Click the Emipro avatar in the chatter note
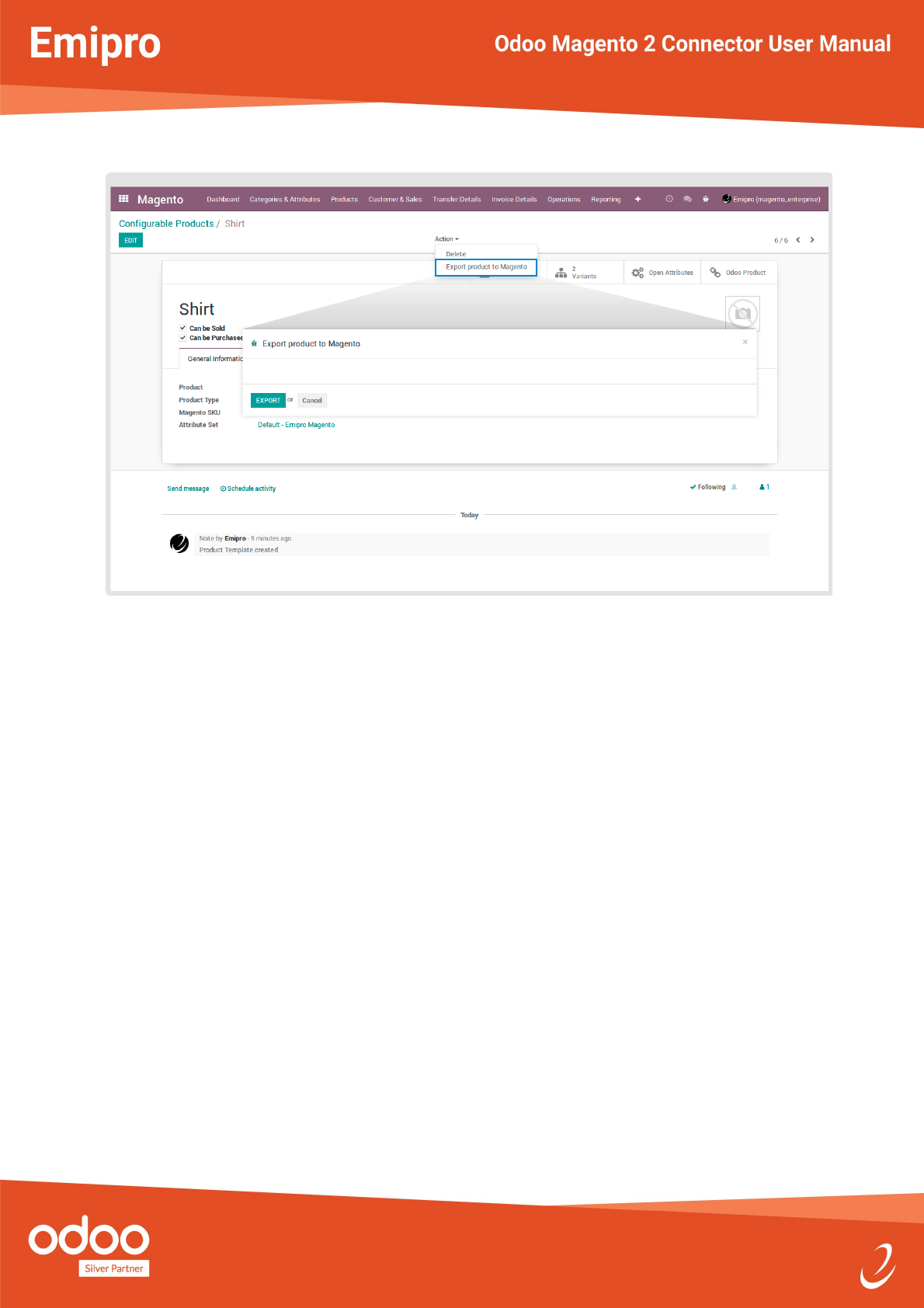924x1308 pixels. pos(179,543)
